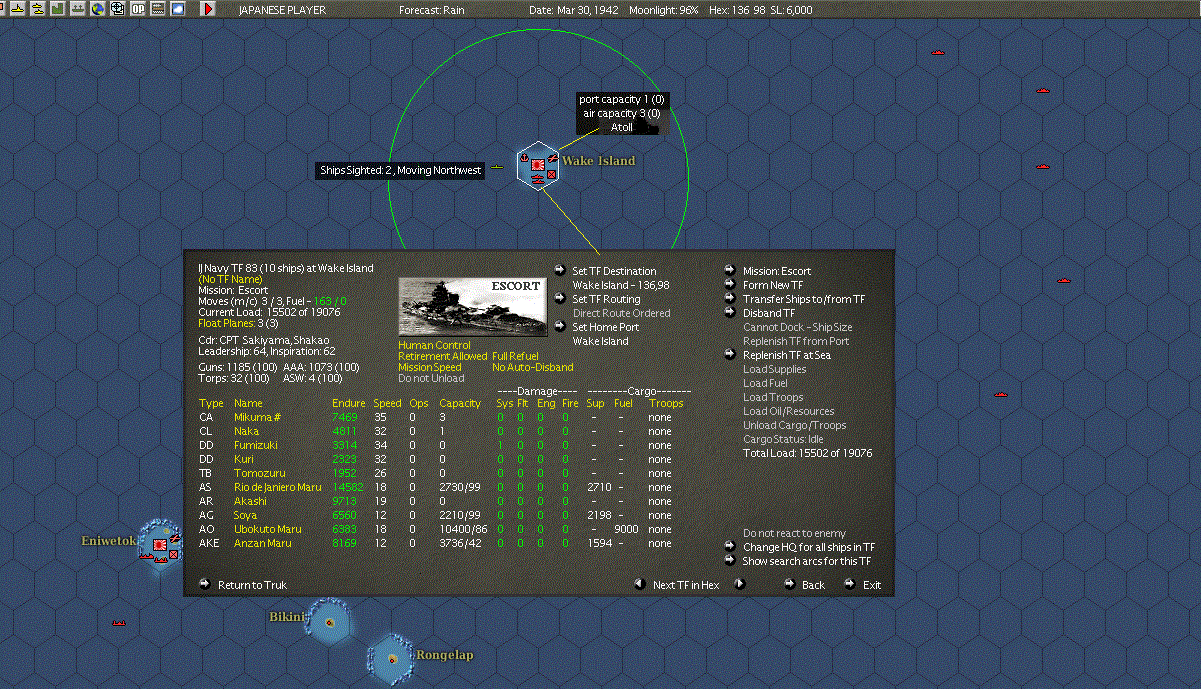The width and height of the screenshot is (1201, 689).
Task: Click the Exit arrow icon
Action: [850, 584]
